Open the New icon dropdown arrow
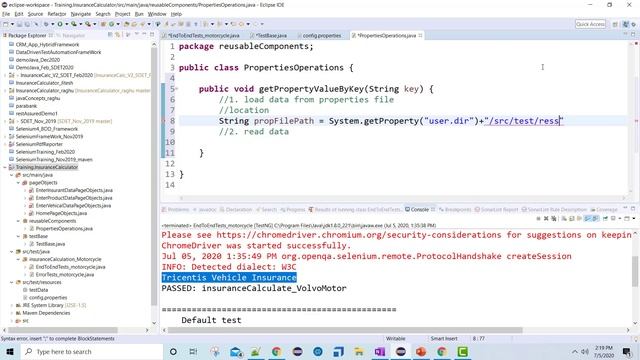 (12, 24)
